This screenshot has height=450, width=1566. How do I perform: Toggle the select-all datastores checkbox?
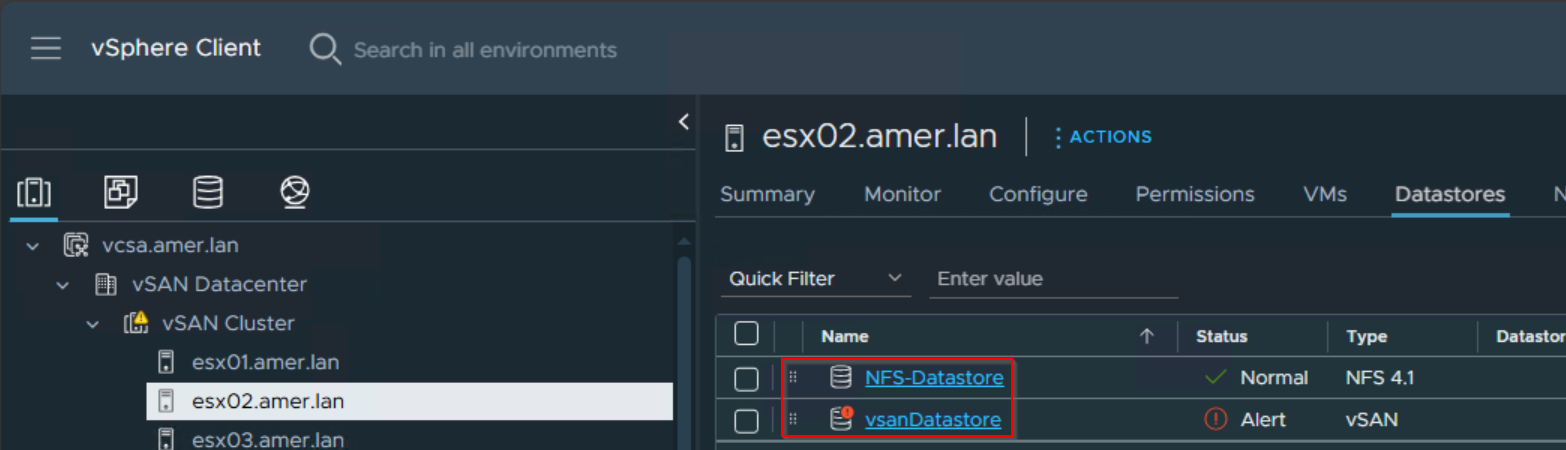(x=746, y=334)
